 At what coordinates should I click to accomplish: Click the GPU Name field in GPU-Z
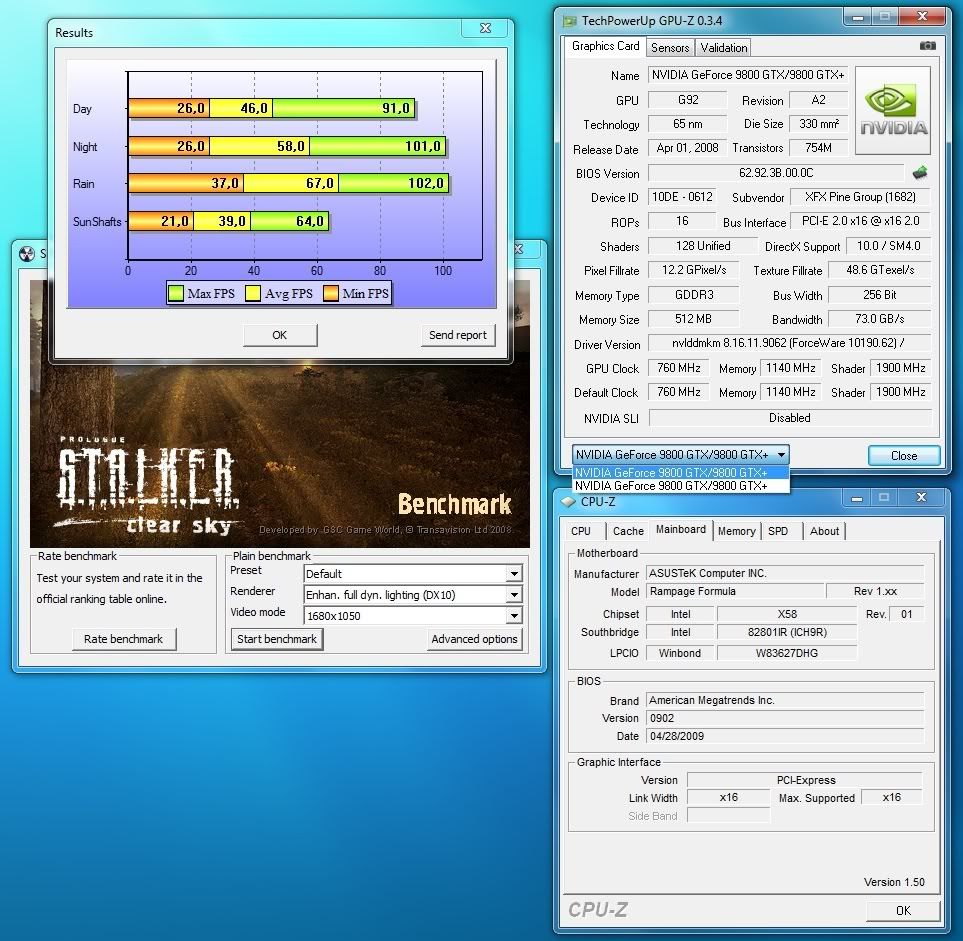pos(748,75)
